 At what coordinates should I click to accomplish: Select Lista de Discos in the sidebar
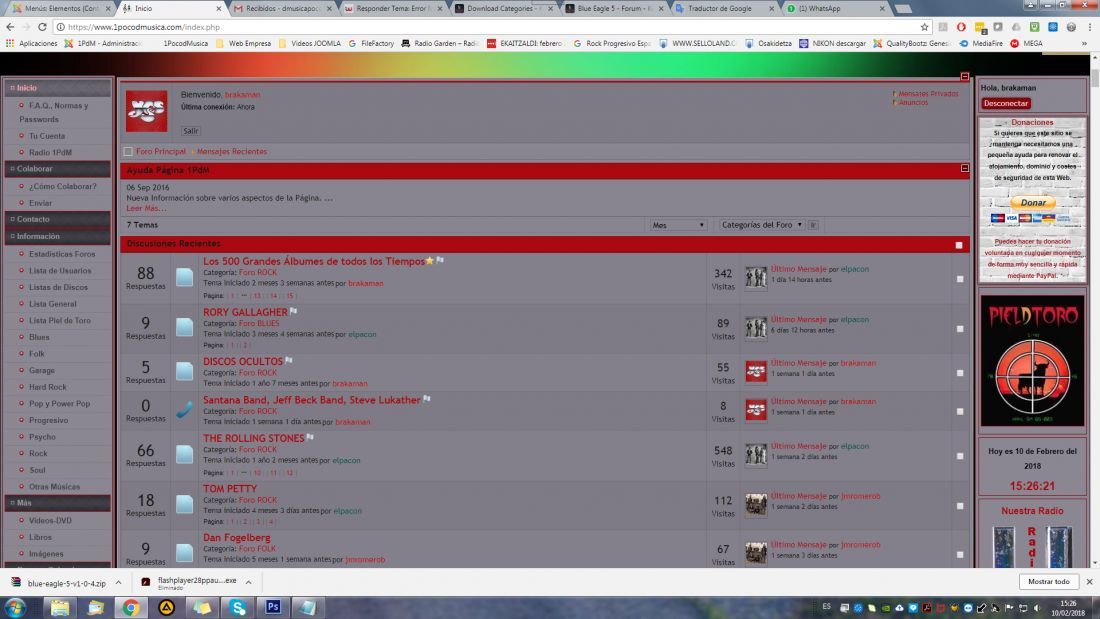(58, 287)
